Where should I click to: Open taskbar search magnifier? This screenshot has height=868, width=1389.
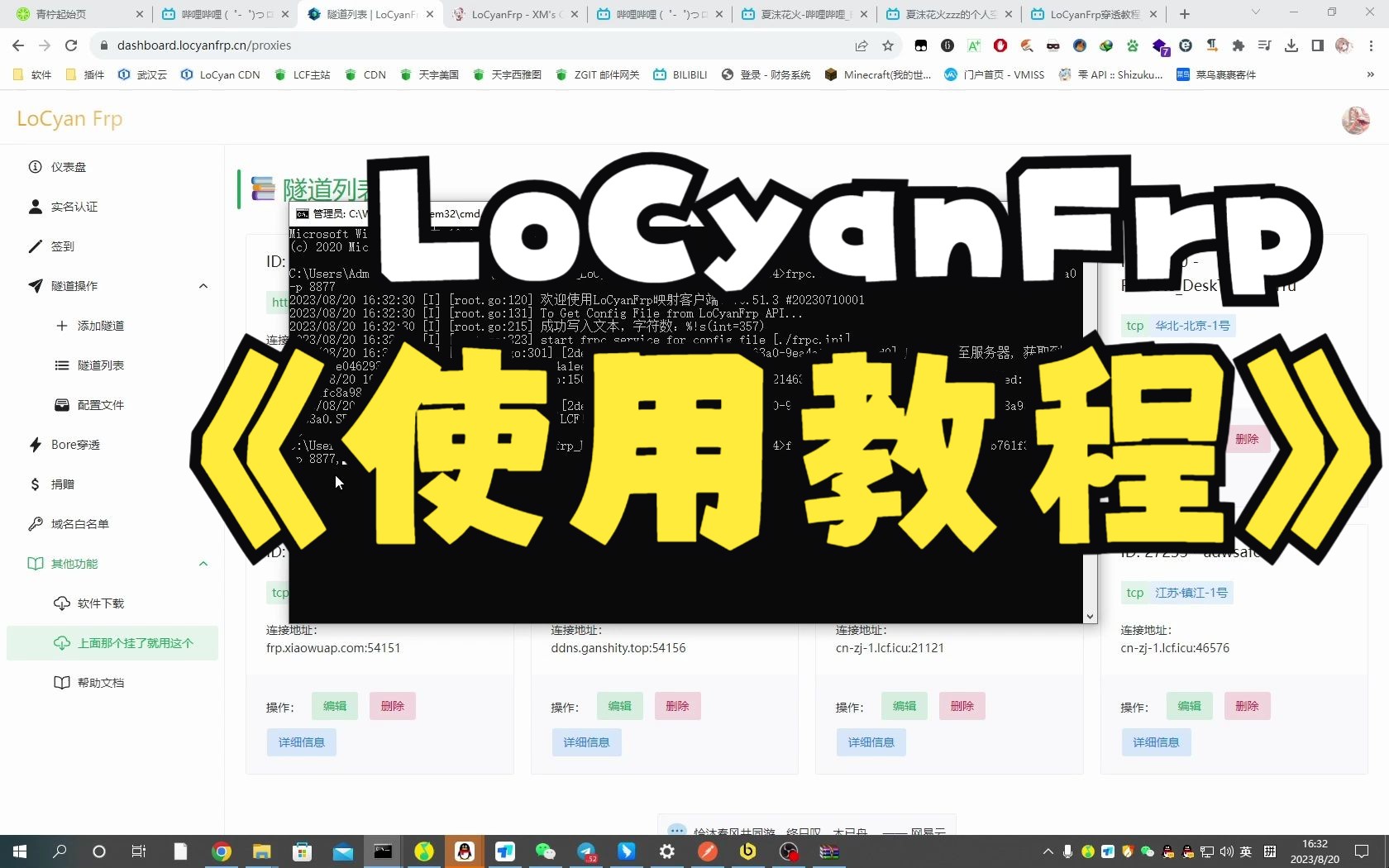[60, 851]
